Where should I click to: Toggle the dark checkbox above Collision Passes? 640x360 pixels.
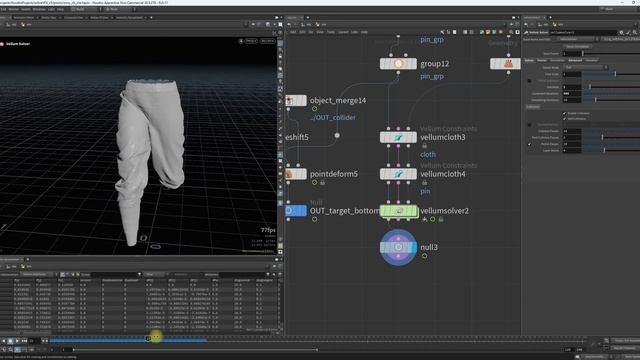529,124
